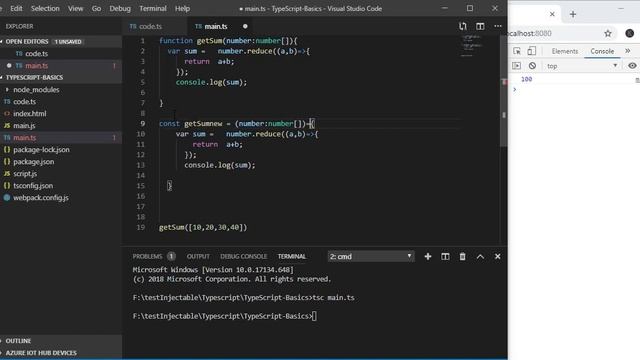Switch to the code.ts editor tab
Screen dimensions: 640x360
pos(150,26)
